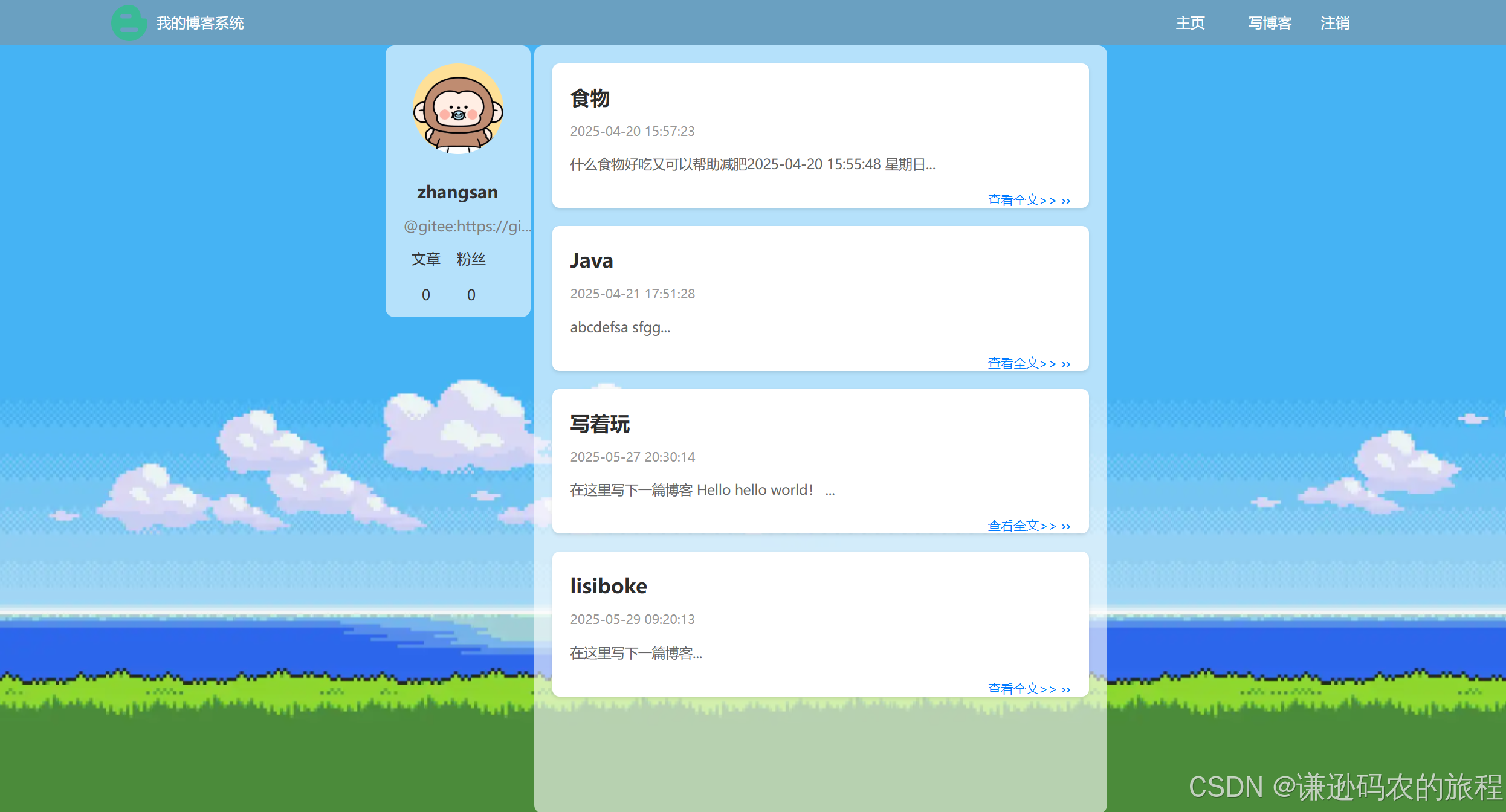Click the @gitee profile link text
Screen dimensions: 1506x812
click(467, 226)
